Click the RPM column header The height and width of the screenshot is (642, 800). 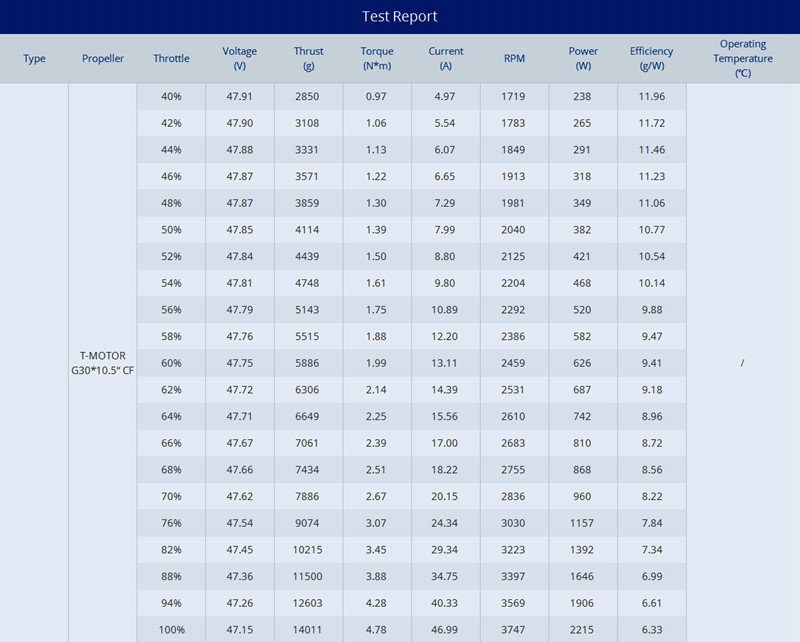(514, 59)
